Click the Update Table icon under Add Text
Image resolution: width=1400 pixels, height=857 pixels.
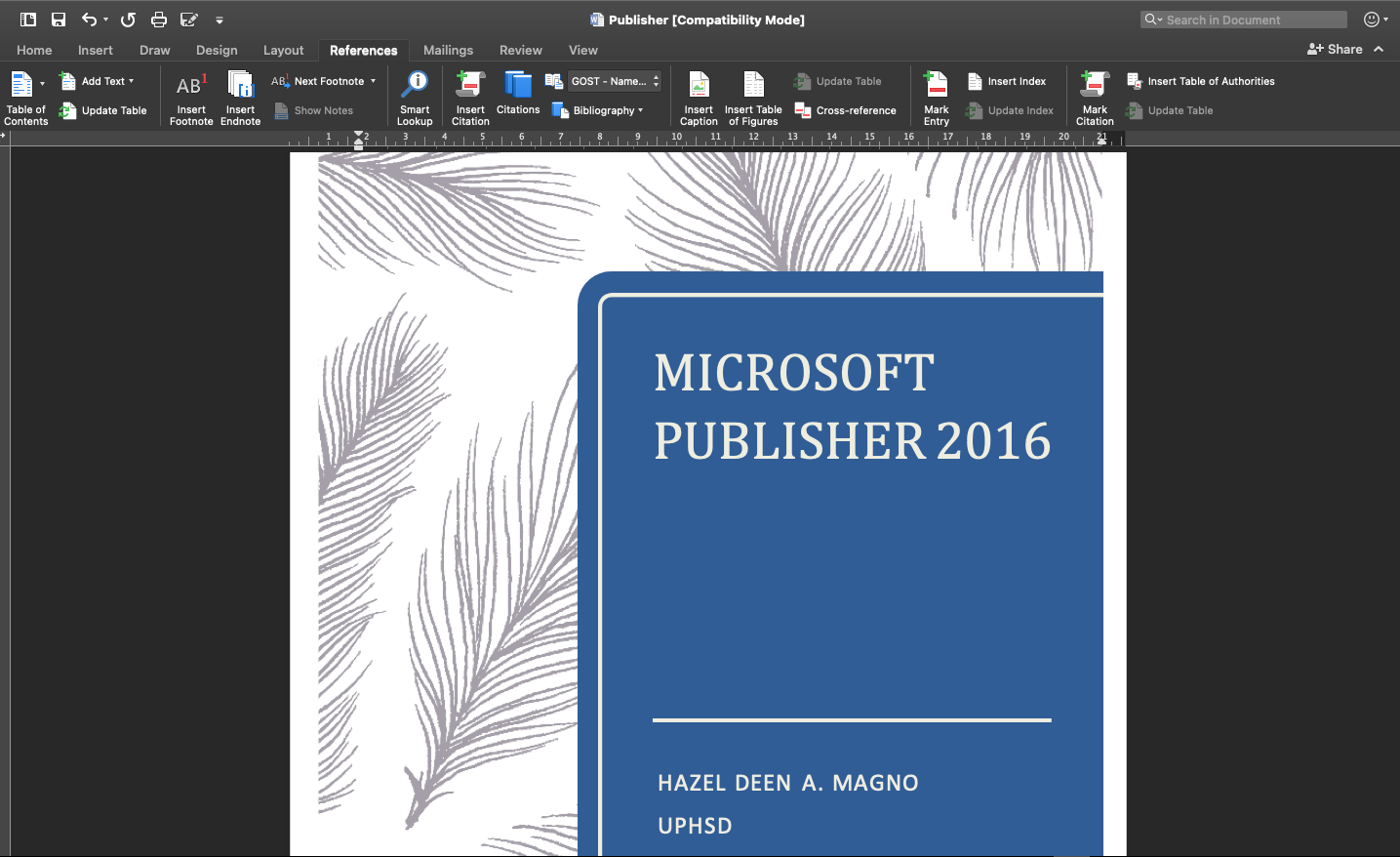pyautogui.click(x=67, y=110)
